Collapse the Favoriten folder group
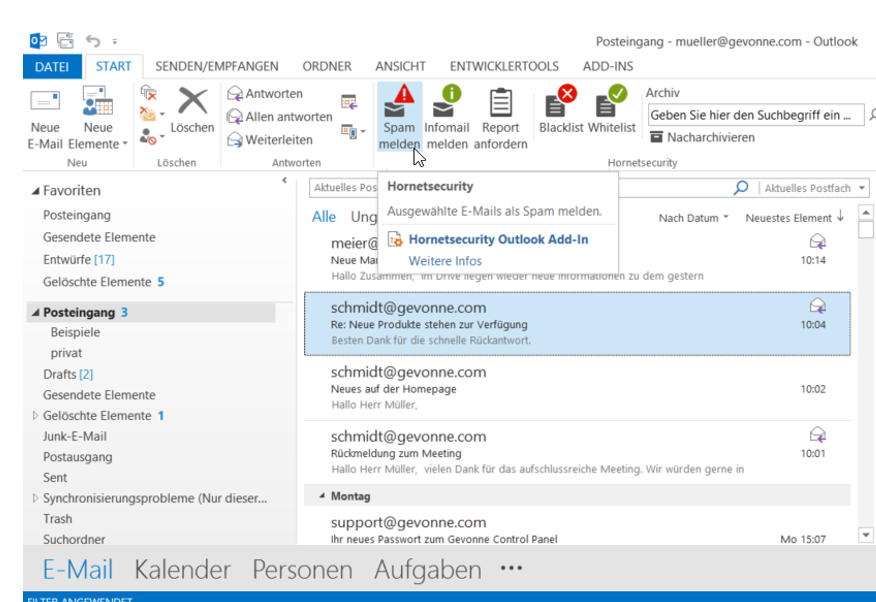This screenshot has width=876, height=602. tap(37, 191)
